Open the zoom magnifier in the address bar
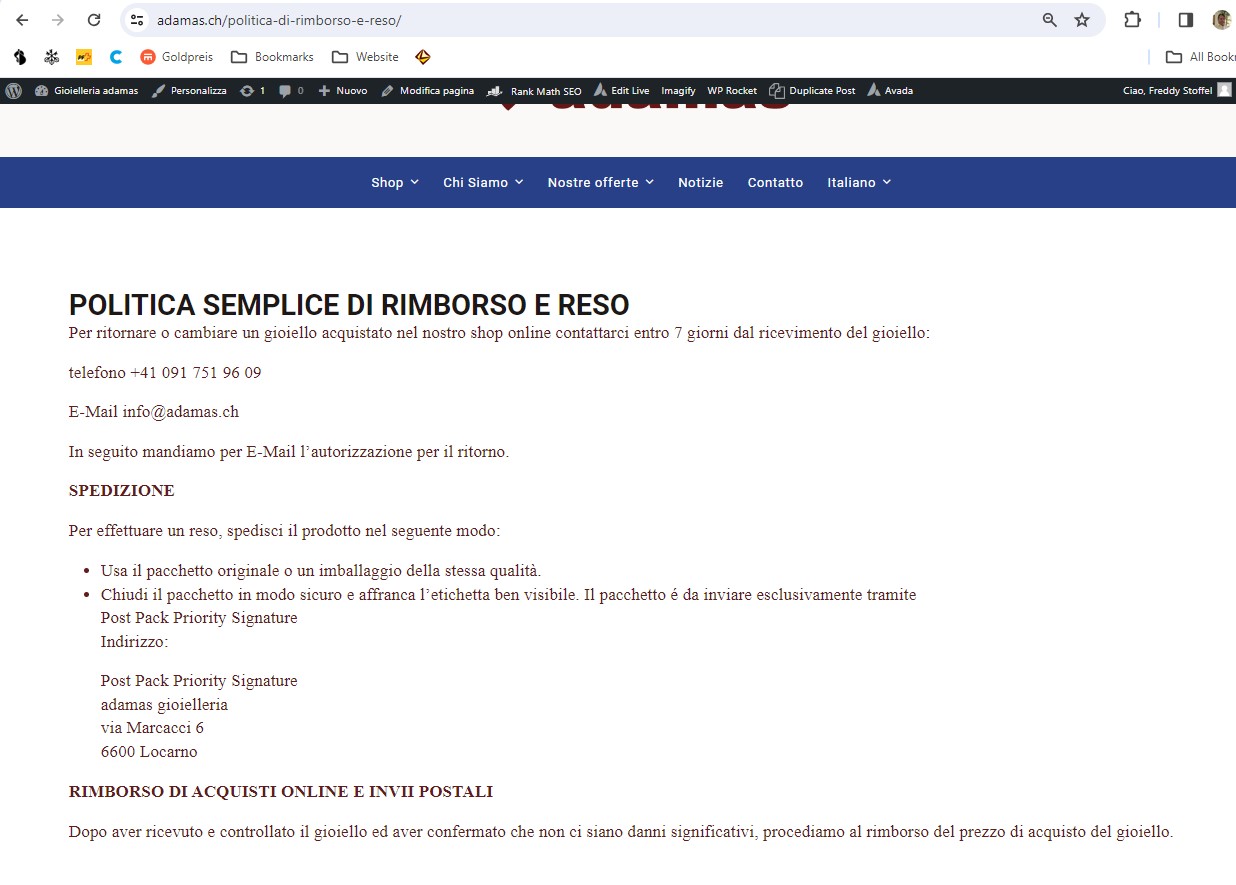The image size is (1236, 885). [1049, 20]
